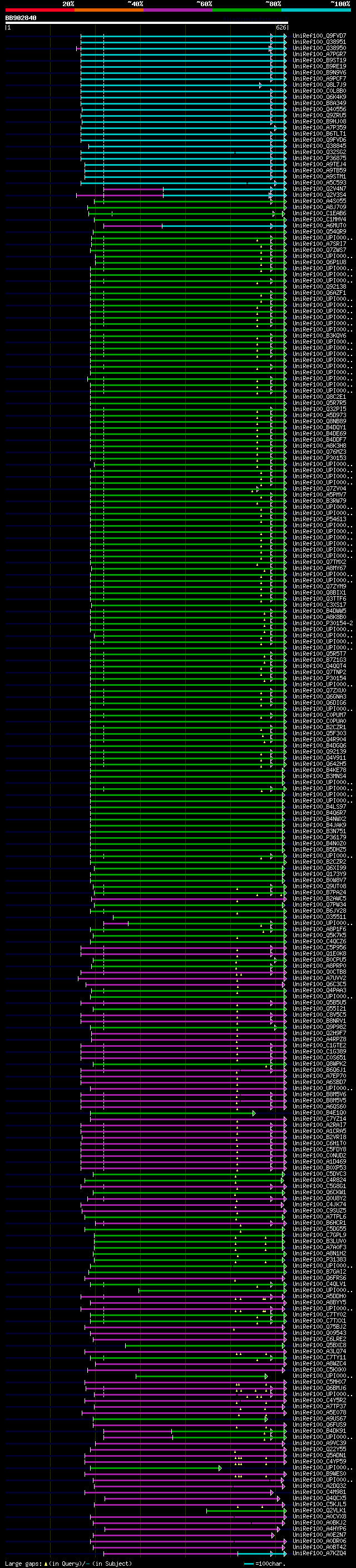Click the UniRef100_C1EAB6 entry
Viewport: 356px width, 1568px height.
click(x=319, y=214)
